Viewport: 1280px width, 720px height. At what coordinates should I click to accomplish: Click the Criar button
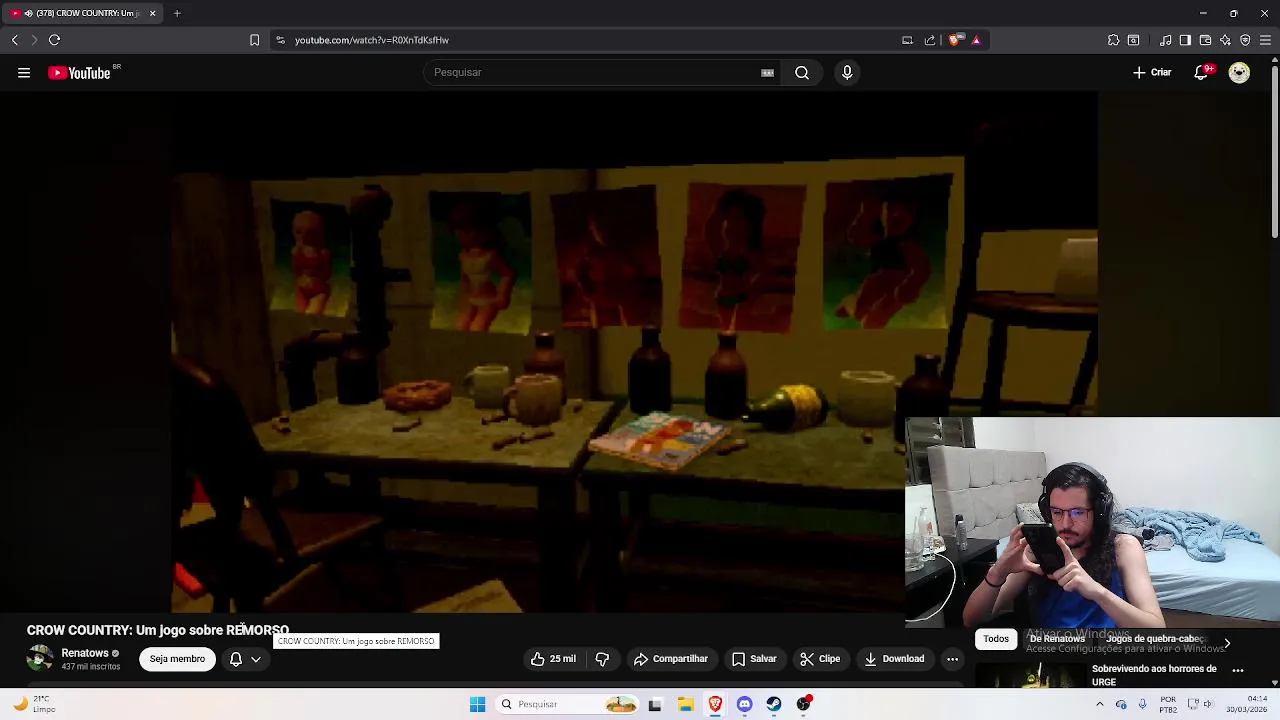click(x=1152, y=72)
